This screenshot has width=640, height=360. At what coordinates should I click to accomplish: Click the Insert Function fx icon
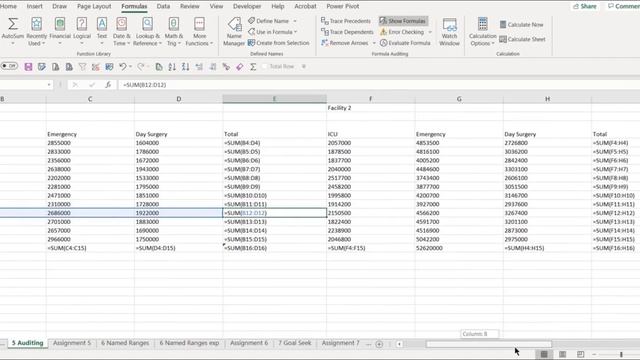click(108, 85)
